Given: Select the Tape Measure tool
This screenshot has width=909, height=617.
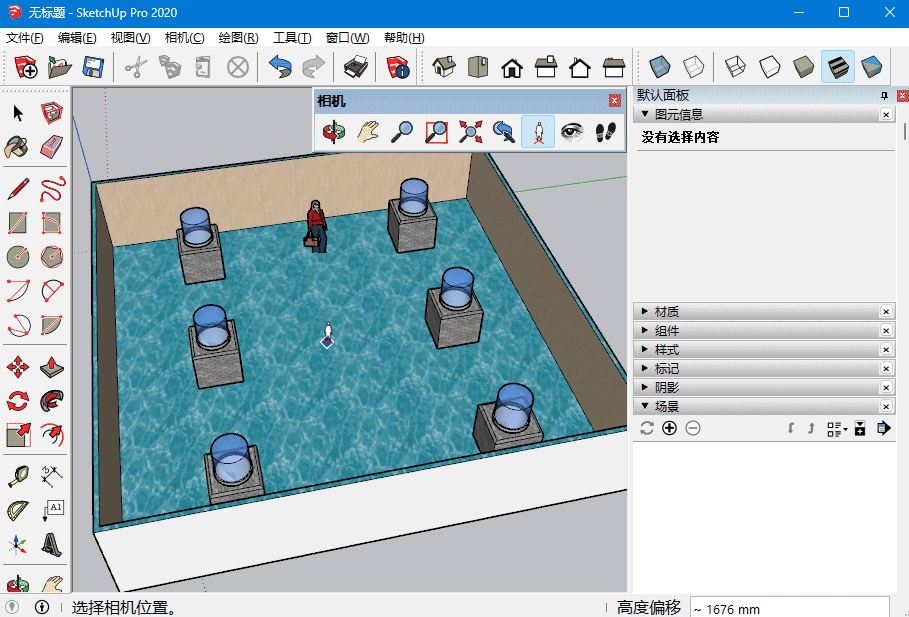Looking at the screenshot, I should pyautogui.click(x=18, y=475).
